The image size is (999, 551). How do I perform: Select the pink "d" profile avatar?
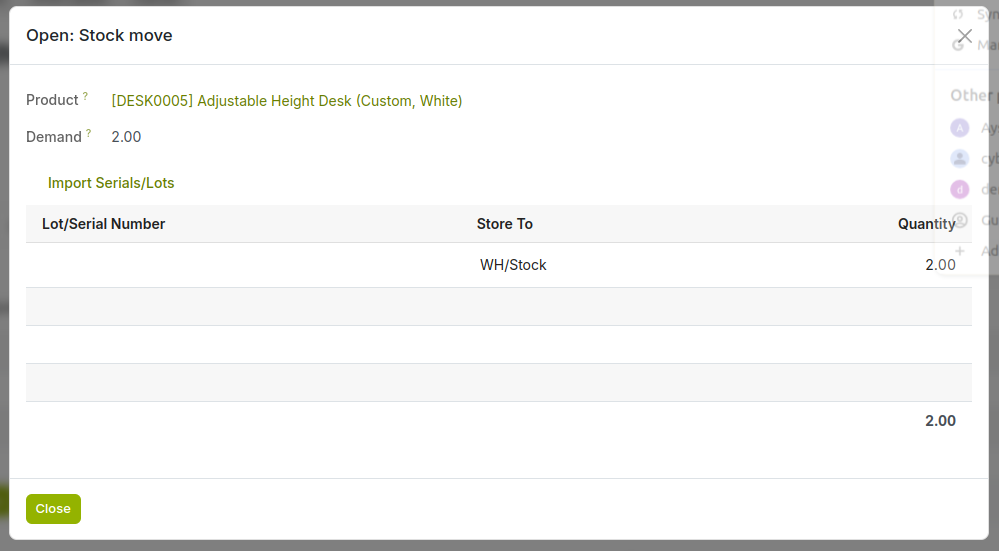(960, 189)
